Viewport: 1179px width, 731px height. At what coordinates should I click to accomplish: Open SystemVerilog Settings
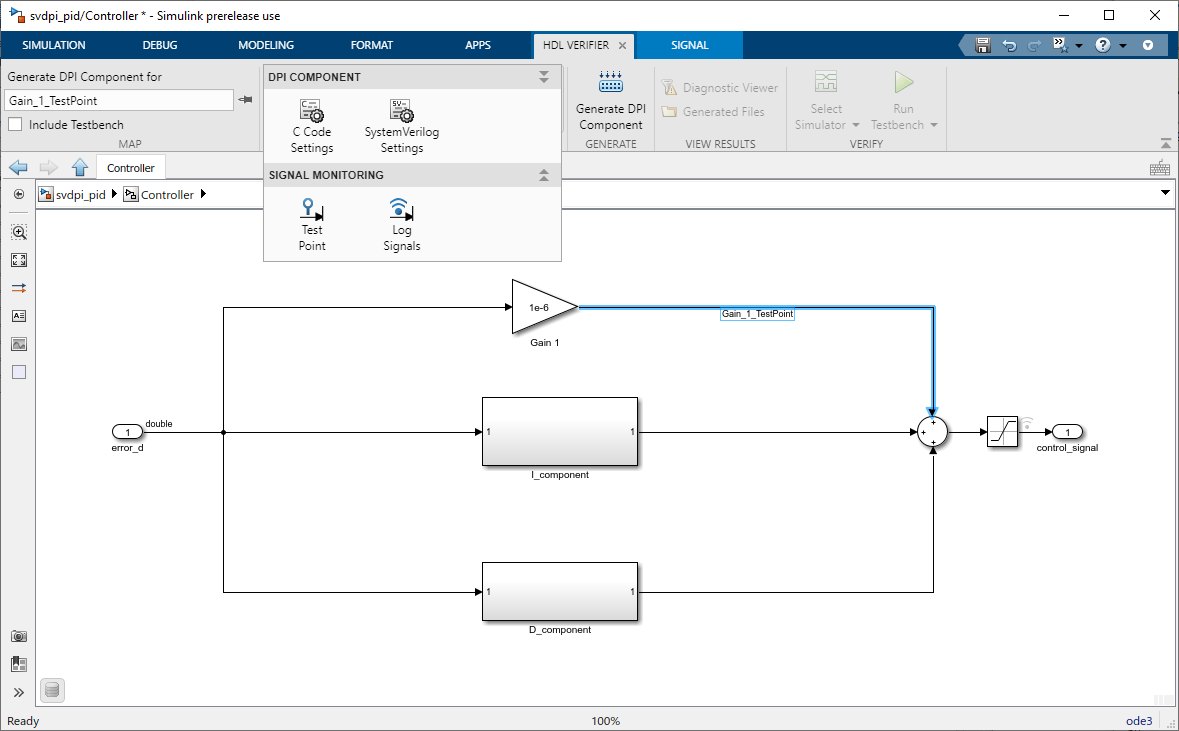pos(402,126)
